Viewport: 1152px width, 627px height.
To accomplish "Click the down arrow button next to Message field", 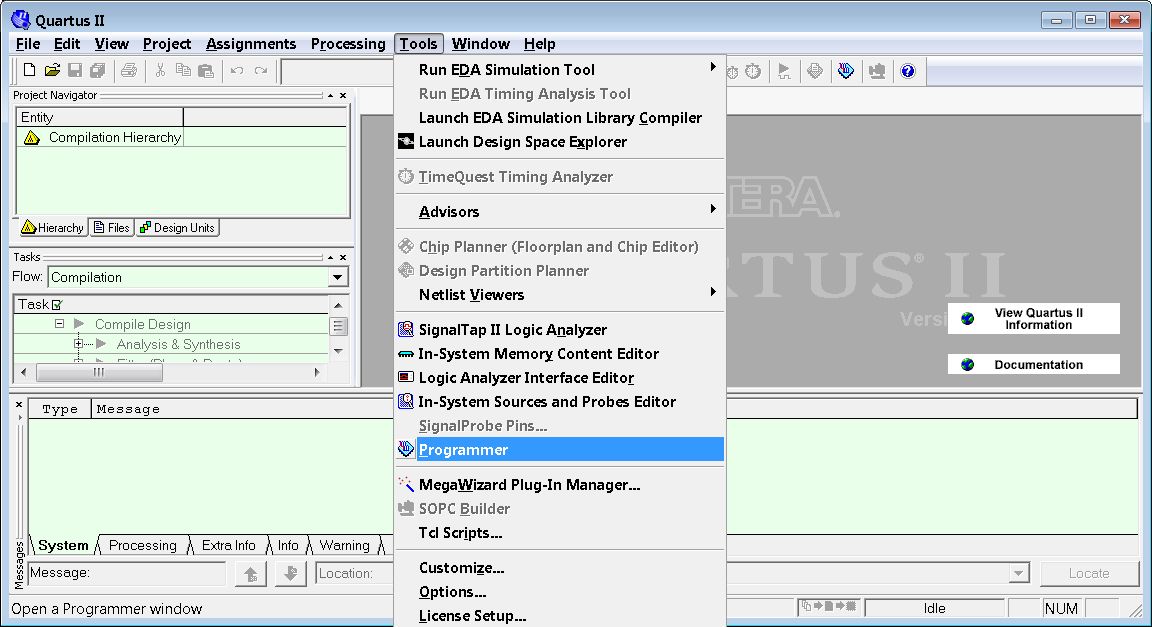I will pyautogui.click(x=290, y=573).
